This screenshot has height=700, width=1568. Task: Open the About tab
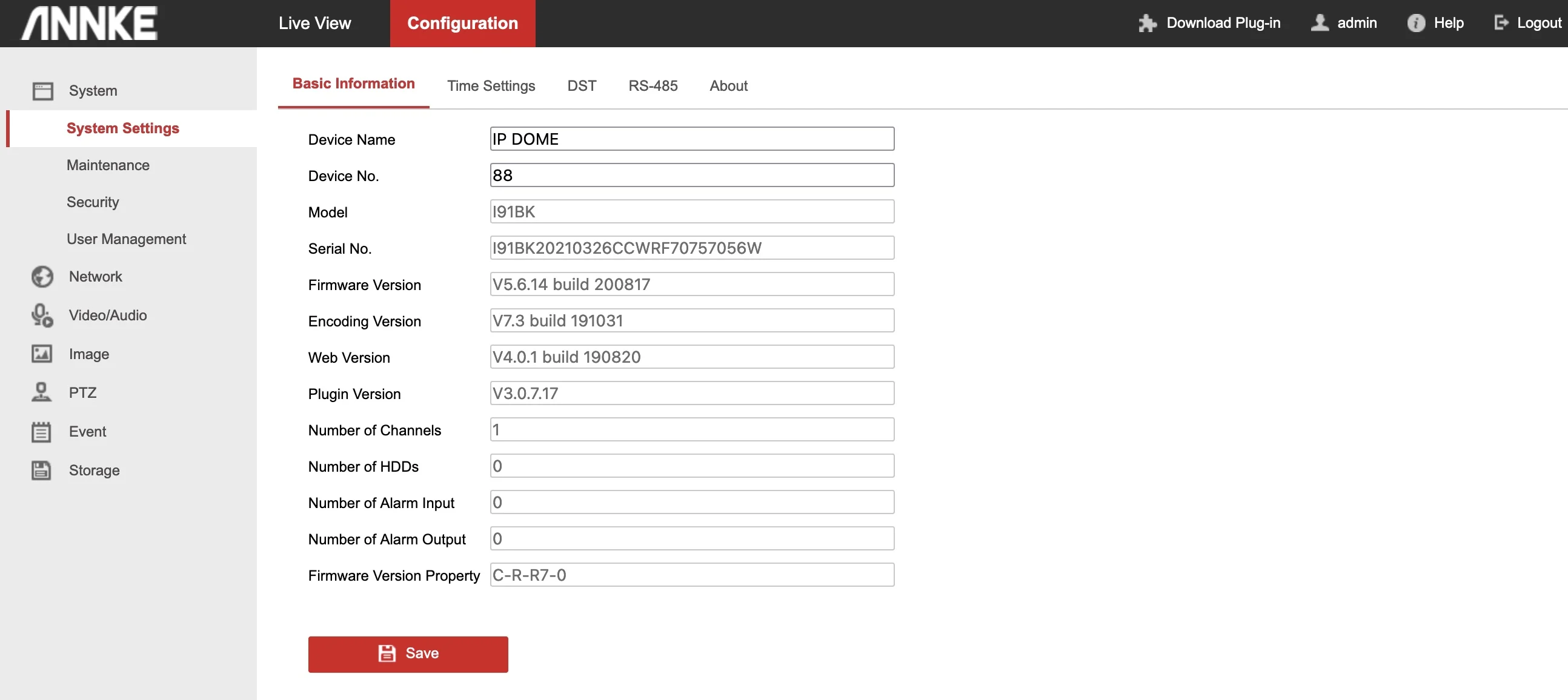click(728, 86)
